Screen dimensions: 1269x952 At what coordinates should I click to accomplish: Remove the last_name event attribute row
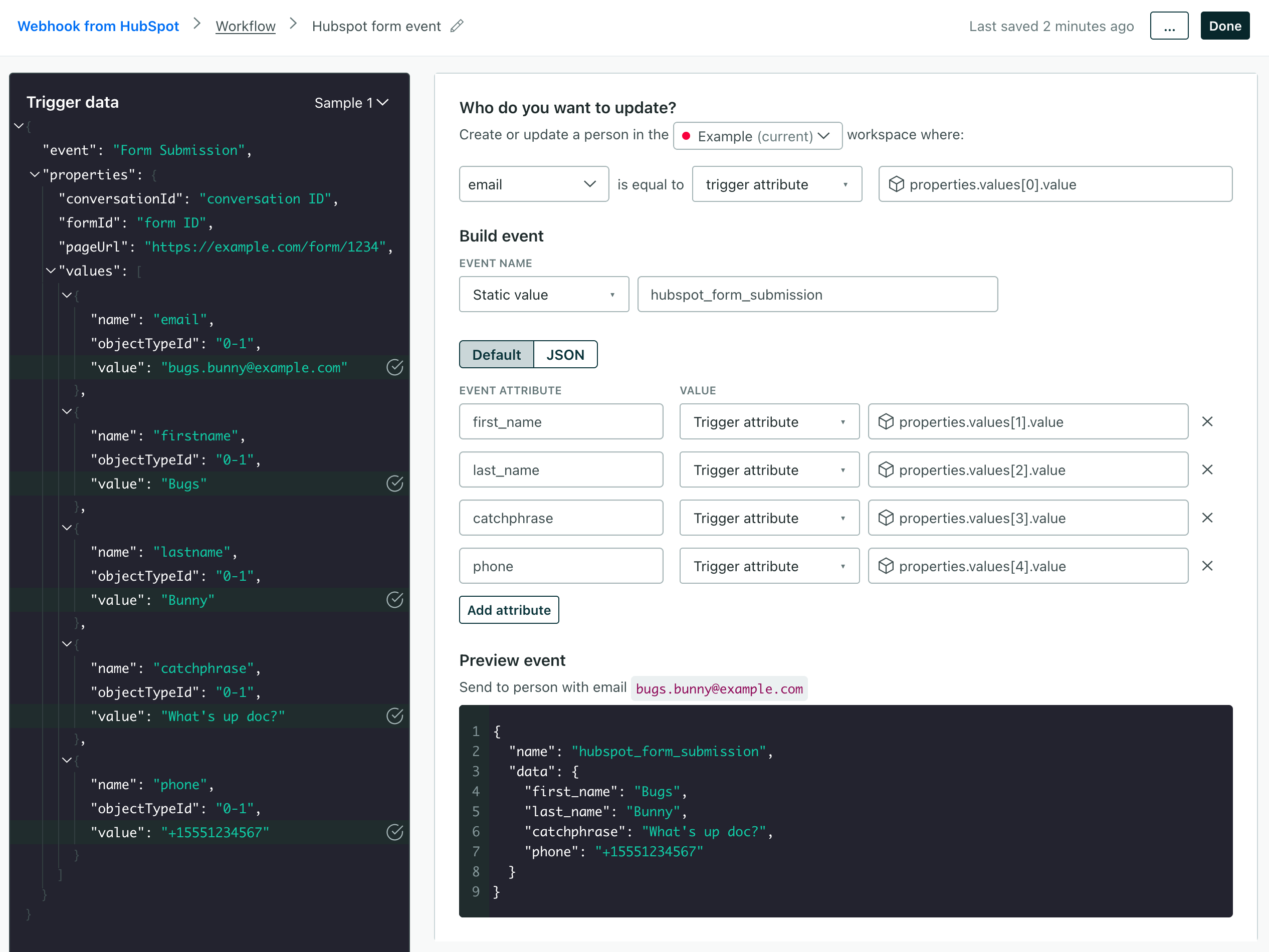pos(1208,469)
